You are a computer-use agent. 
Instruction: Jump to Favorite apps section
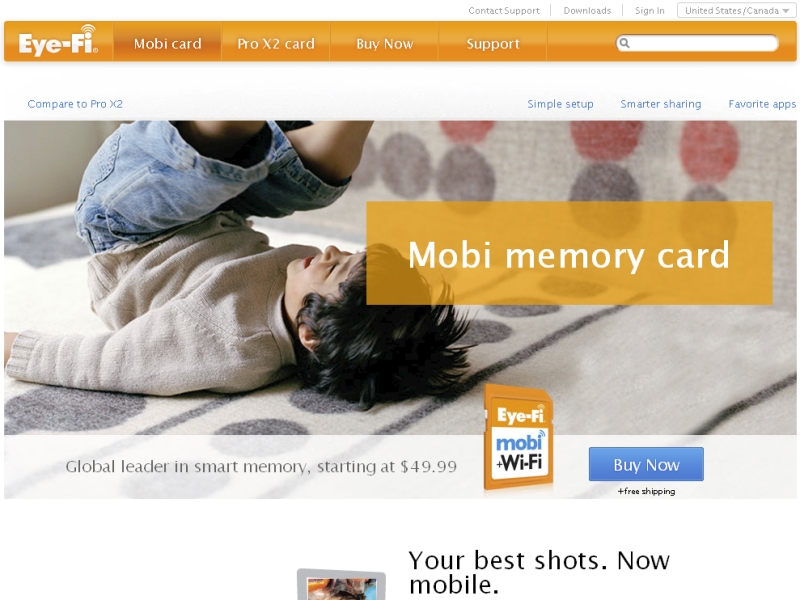[762, 104]
